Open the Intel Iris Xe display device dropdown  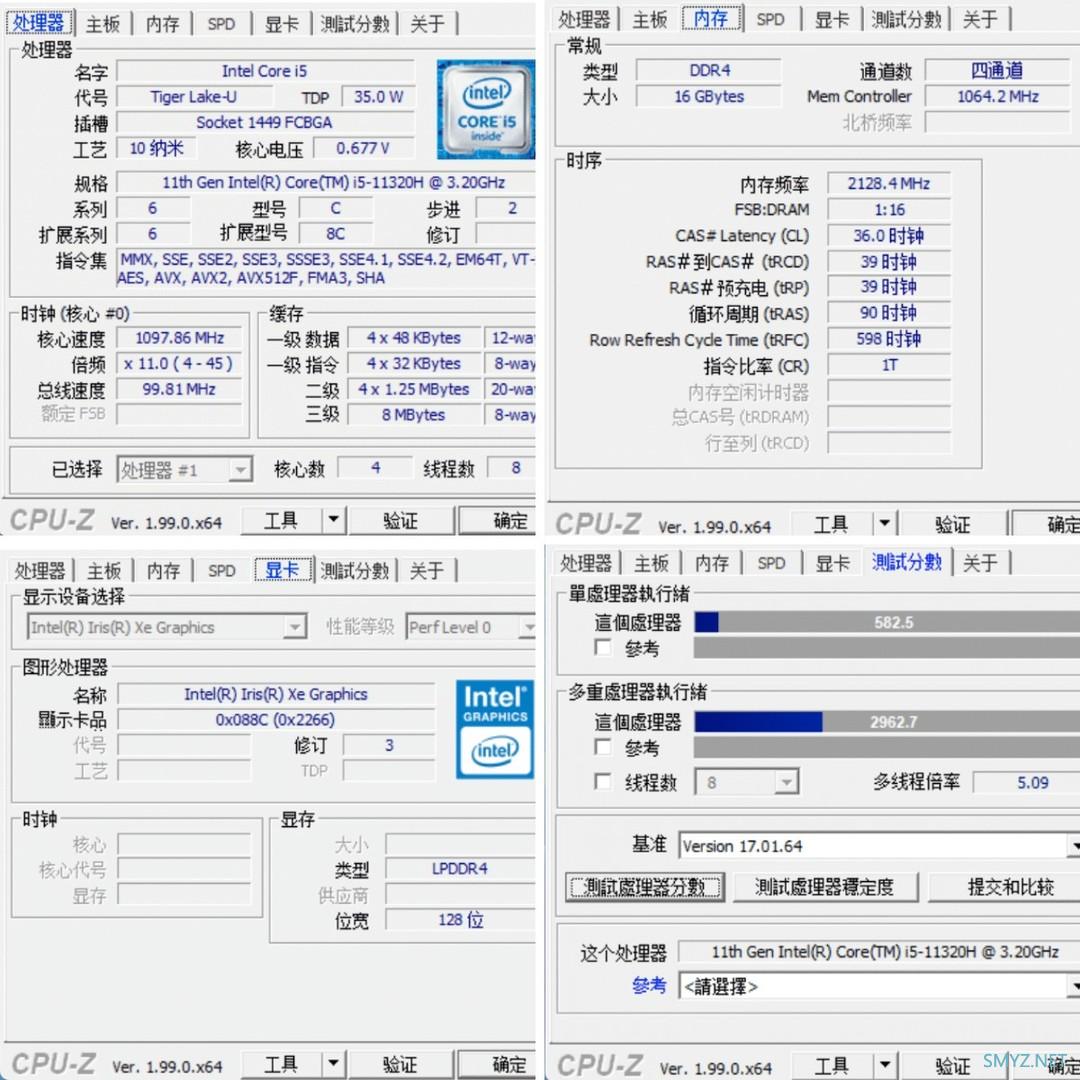point(294,627)
